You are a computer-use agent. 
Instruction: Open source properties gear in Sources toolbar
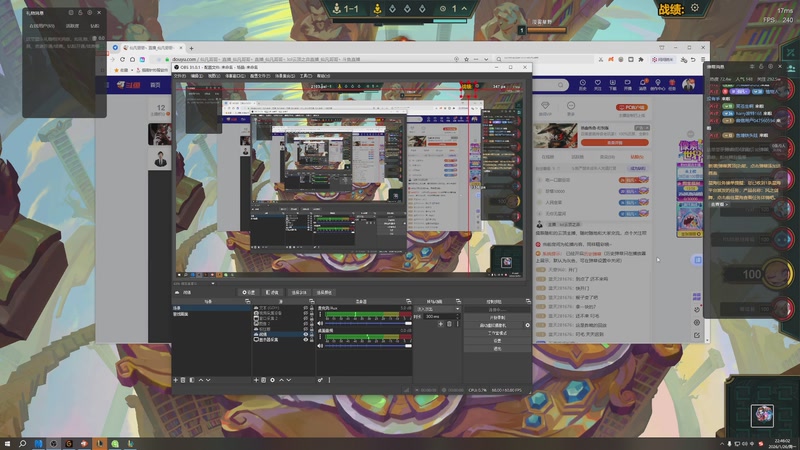(272, 380)
